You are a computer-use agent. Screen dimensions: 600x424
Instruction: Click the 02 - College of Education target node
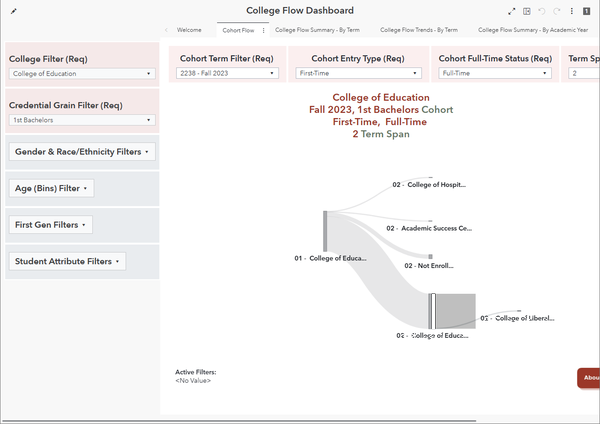[x=432, y=311]
